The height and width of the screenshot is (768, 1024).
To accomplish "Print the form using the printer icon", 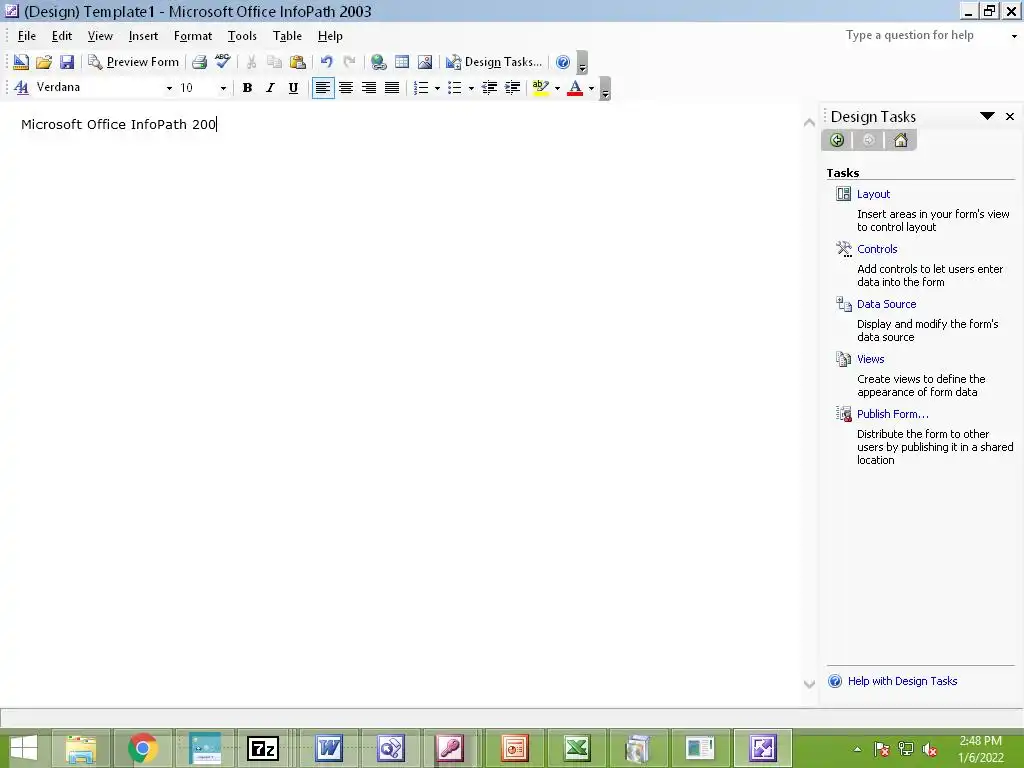I will (x=199, y=62).
